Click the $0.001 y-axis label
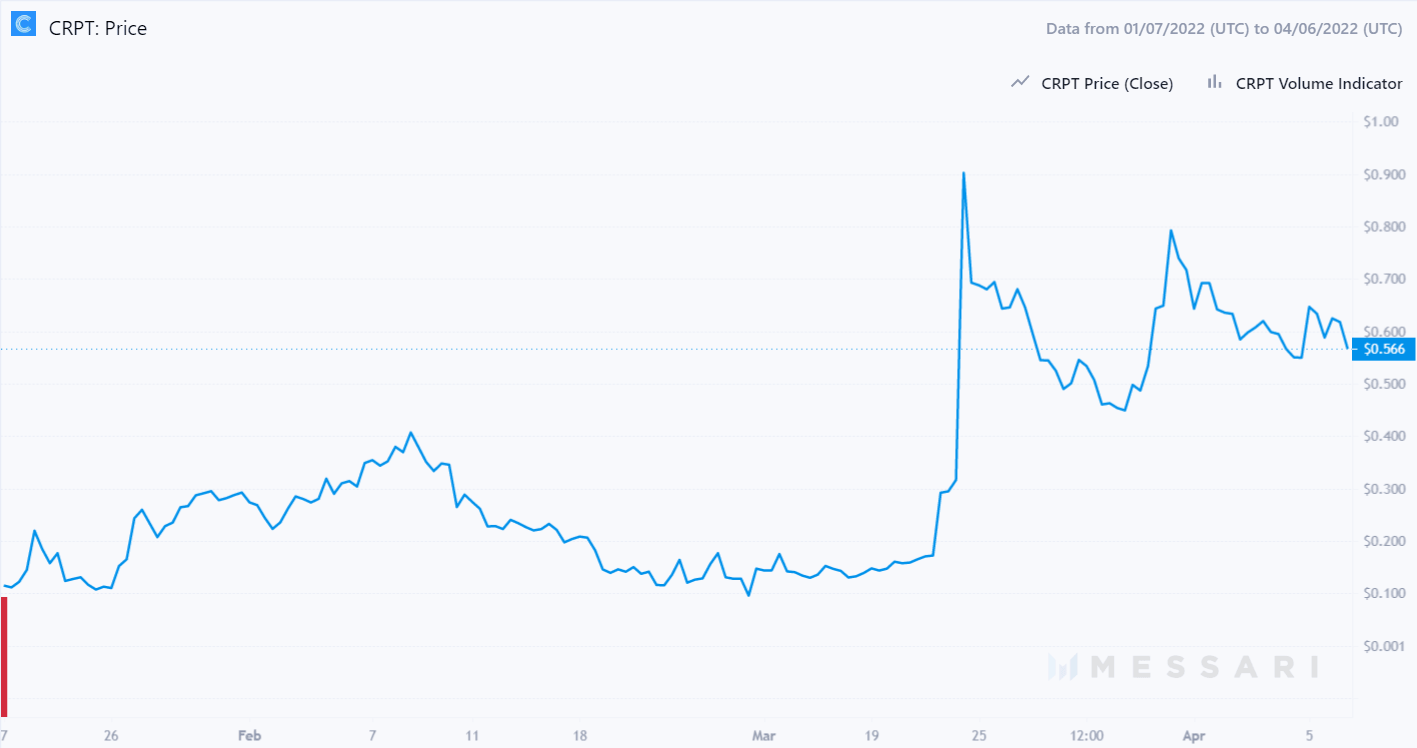This screenshot has width=1417, height=748. [x=1384, y=646]
